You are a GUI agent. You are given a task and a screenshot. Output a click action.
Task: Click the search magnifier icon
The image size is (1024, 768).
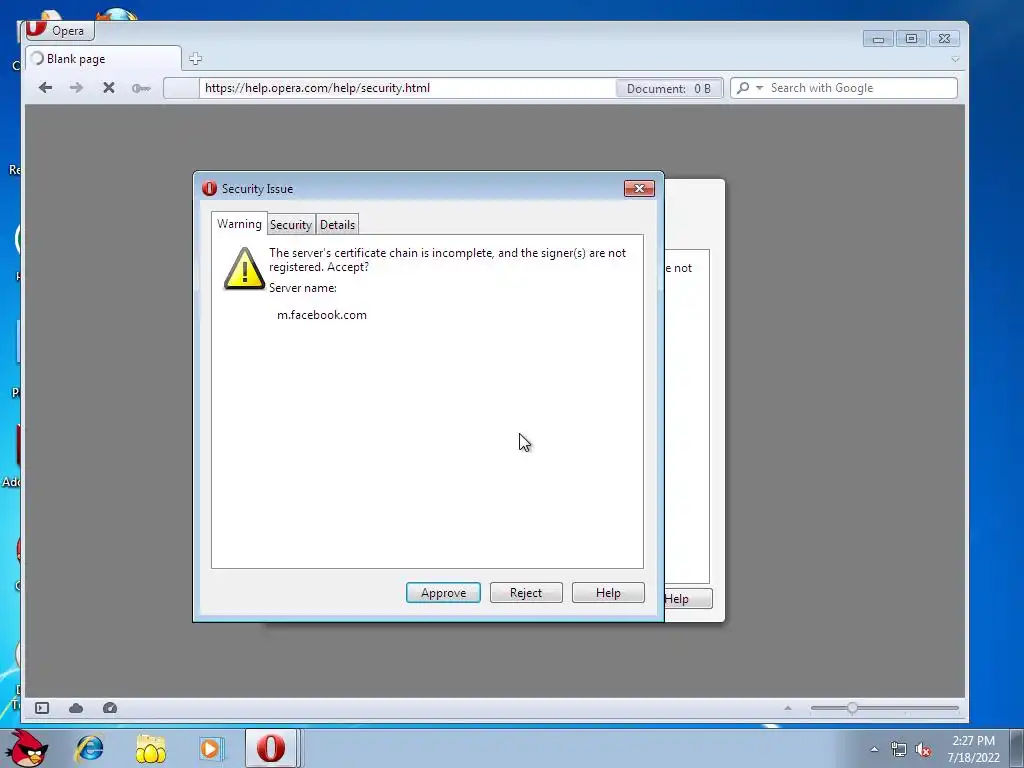(743, 88)
